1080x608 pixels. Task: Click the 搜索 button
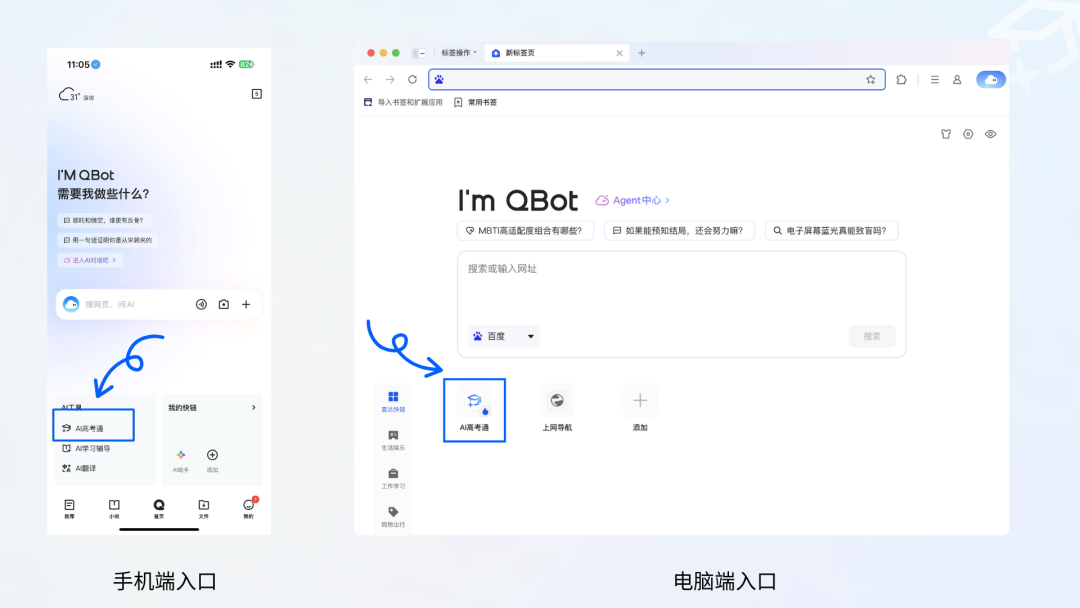coord(871,336)
